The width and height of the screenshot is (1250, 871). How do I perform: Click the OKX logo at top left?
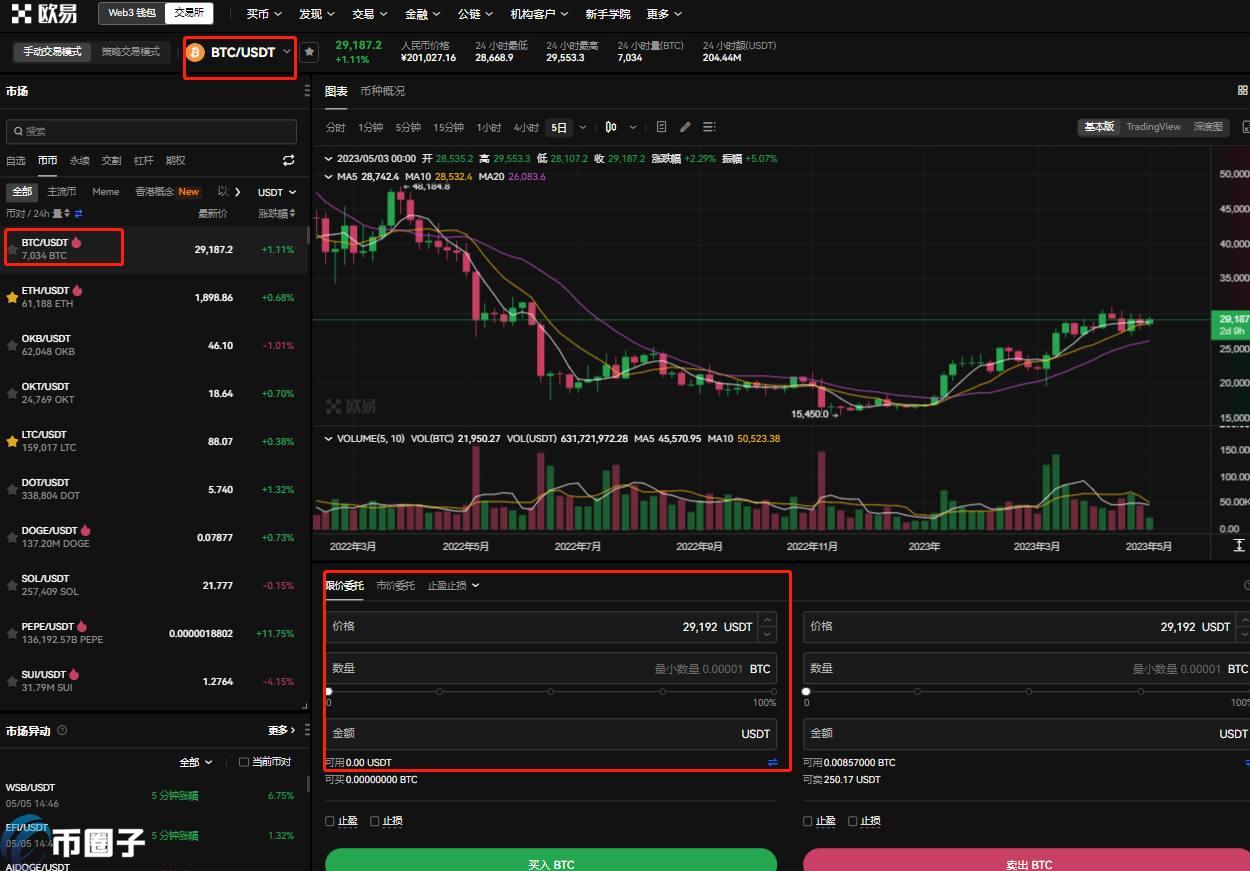click(44, 14)
